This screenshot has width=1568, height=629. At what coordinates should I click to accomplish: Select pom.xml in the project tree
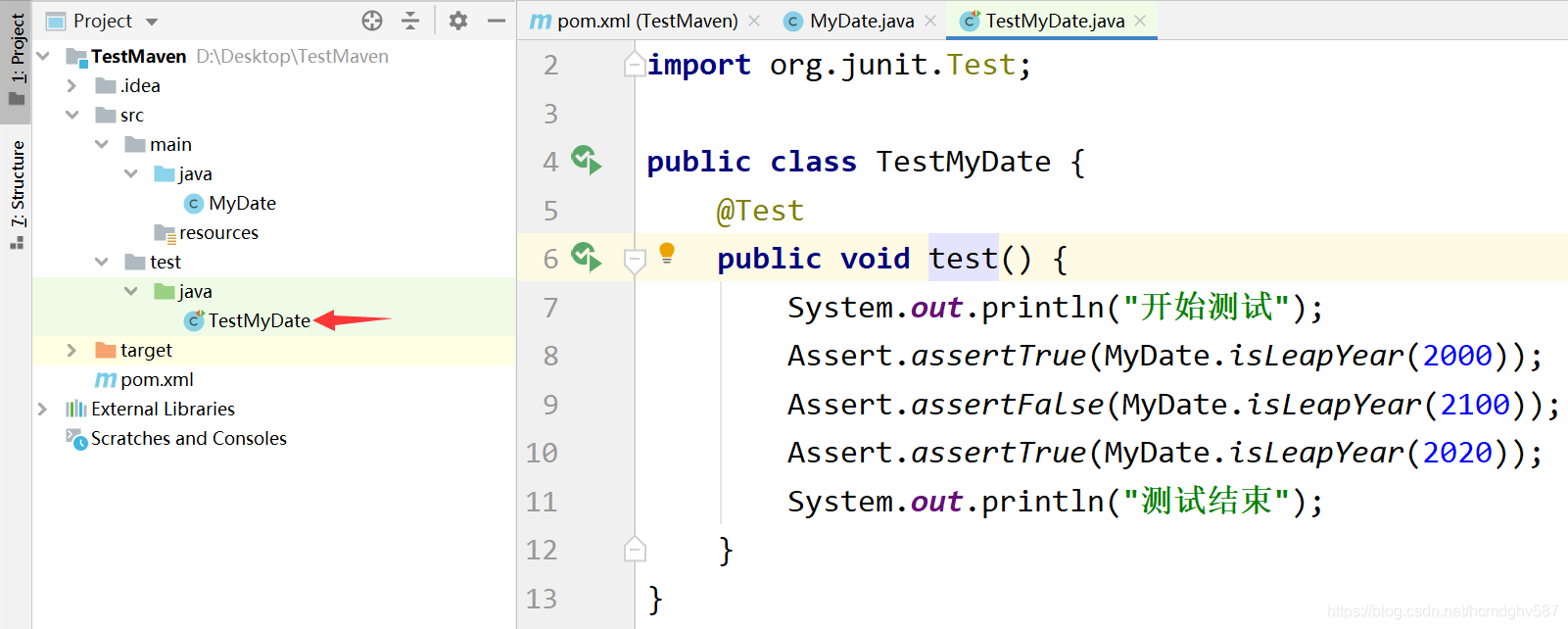click(157, 379)
